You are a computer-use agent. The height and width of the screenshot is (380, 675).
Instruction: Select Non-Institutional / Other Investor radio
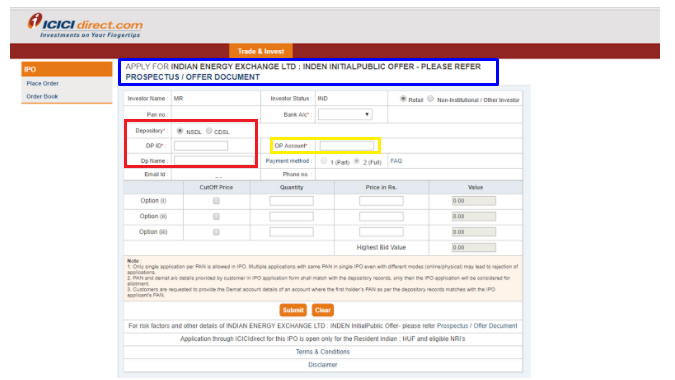coord(430,99)
